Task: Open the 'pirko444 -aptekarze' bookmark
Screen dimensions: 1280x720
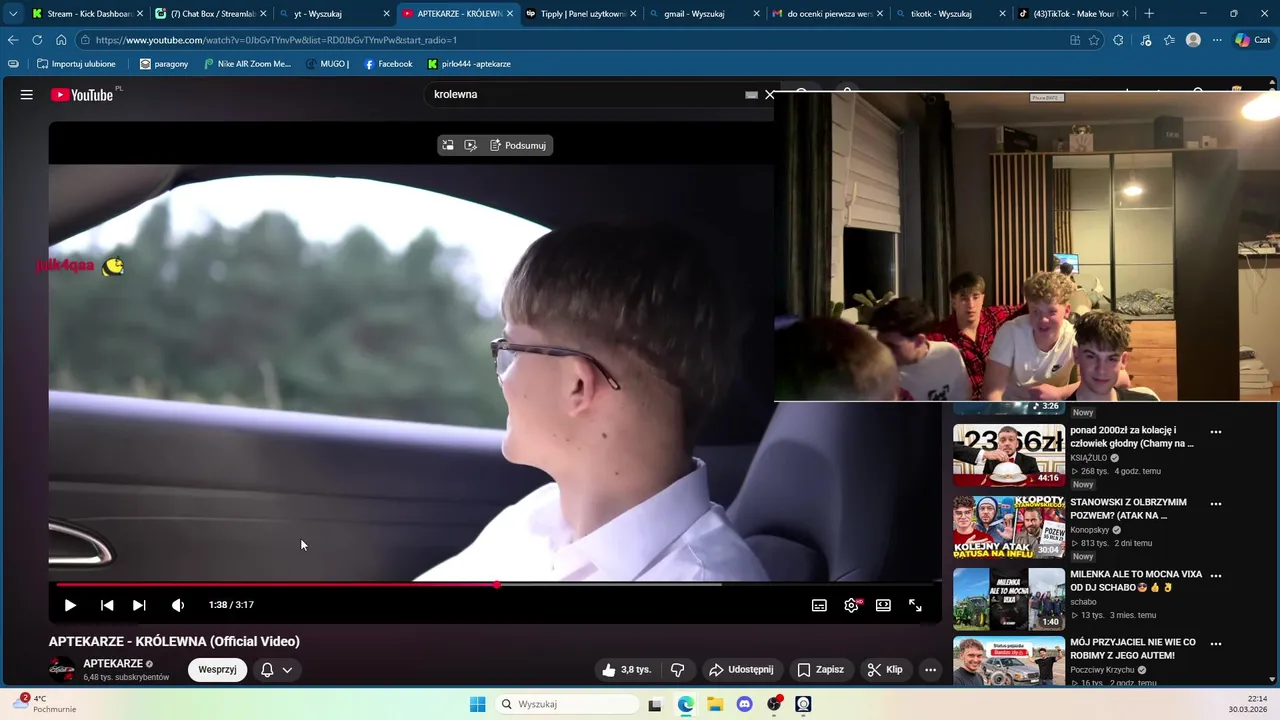Action: pyautogui.click(x=469, y=64)
